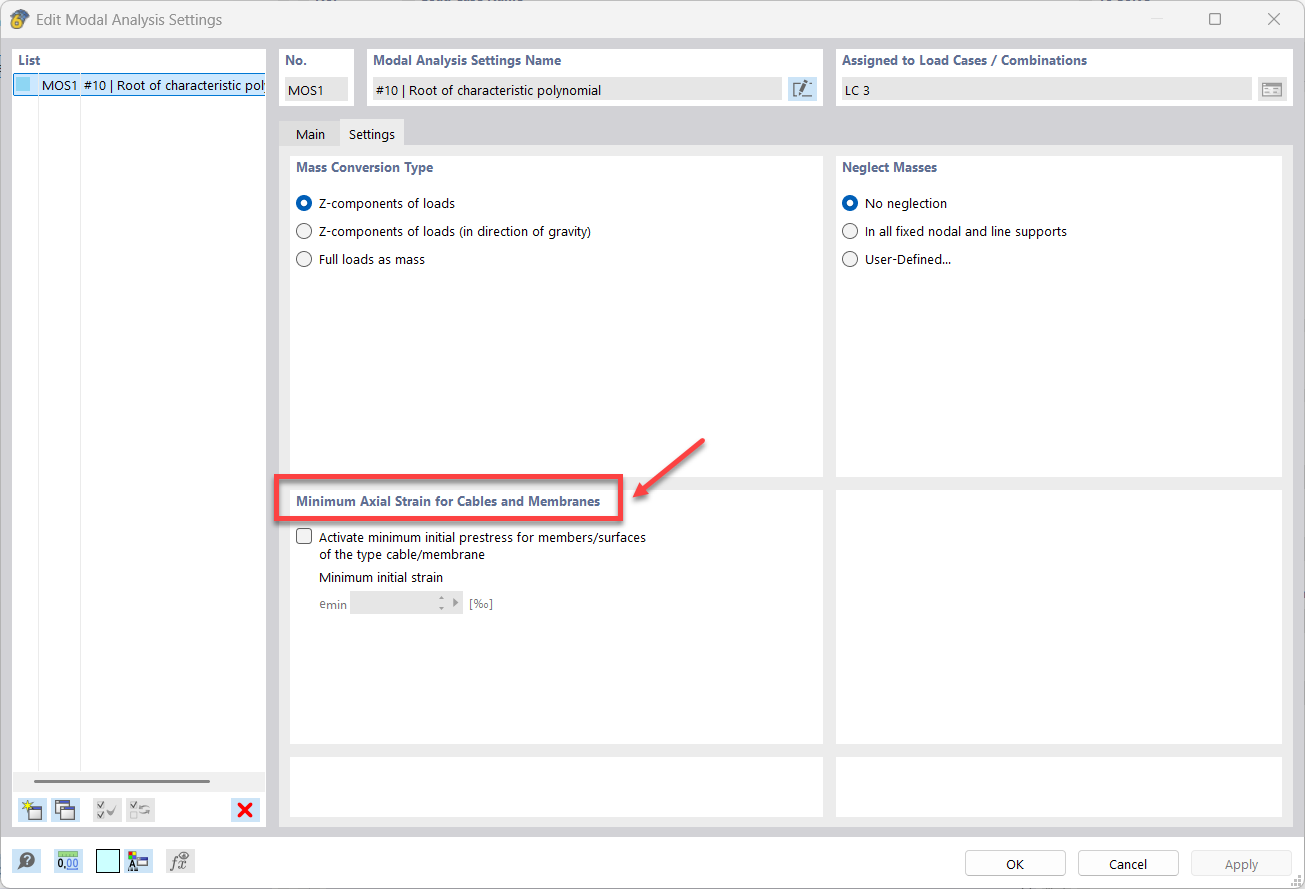Click the new modal analysis settings icon
Screen dimensions: 1305x889
32,810
